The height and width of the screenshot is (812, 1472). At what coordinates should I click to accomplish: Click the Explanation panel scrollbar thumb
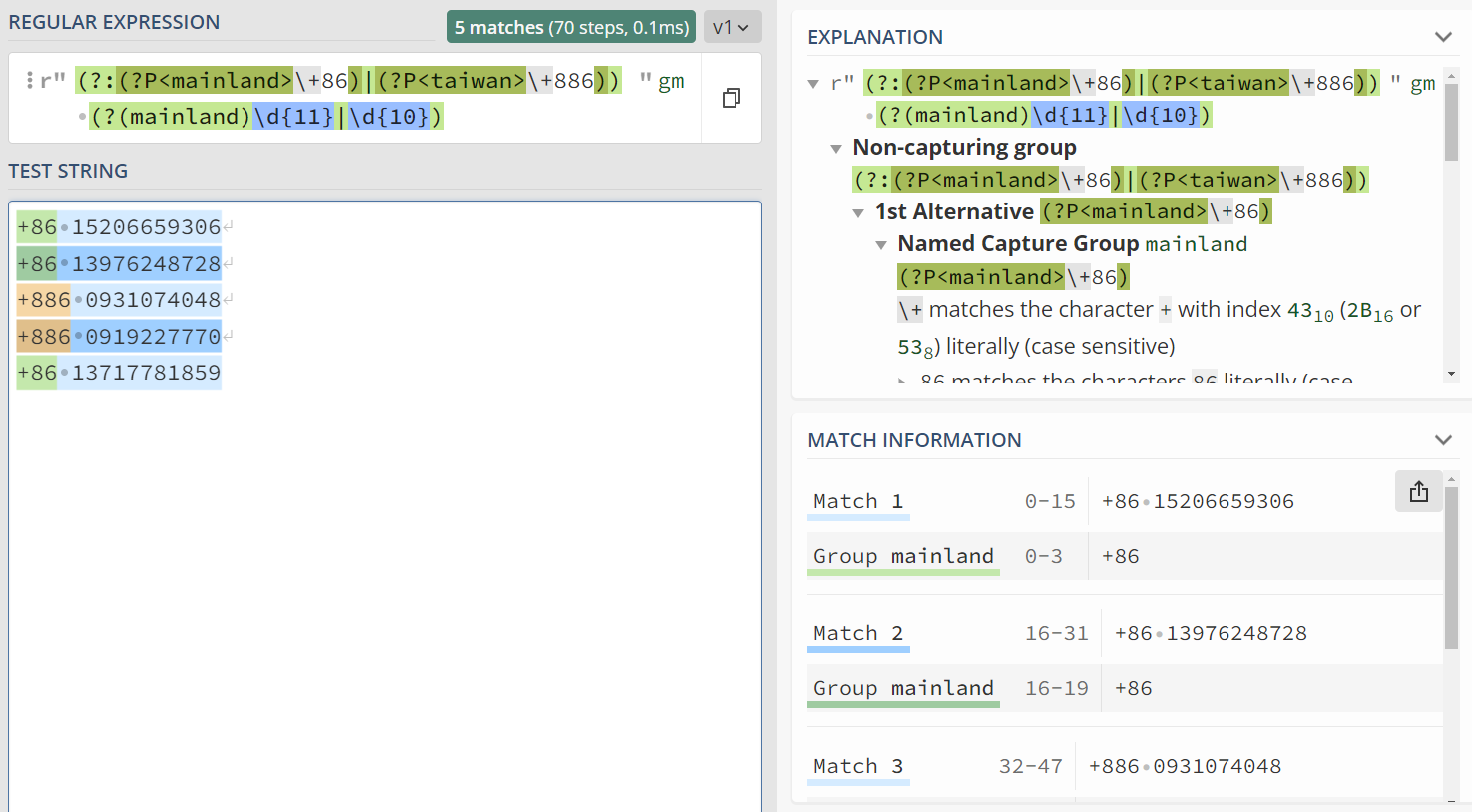(1451, 120)
